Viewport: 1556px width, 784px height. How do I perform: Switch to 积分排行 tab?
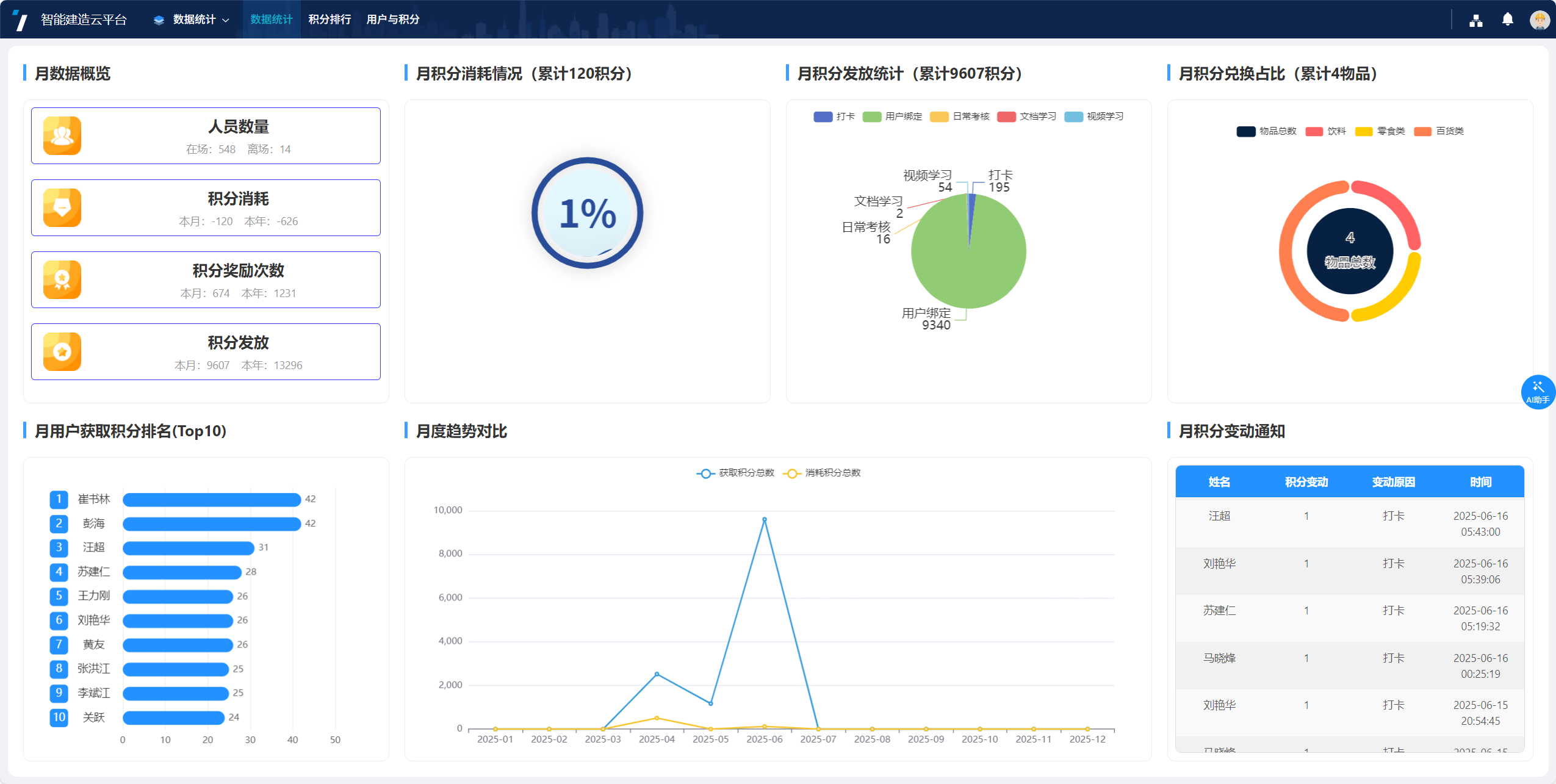click(330, 20)
